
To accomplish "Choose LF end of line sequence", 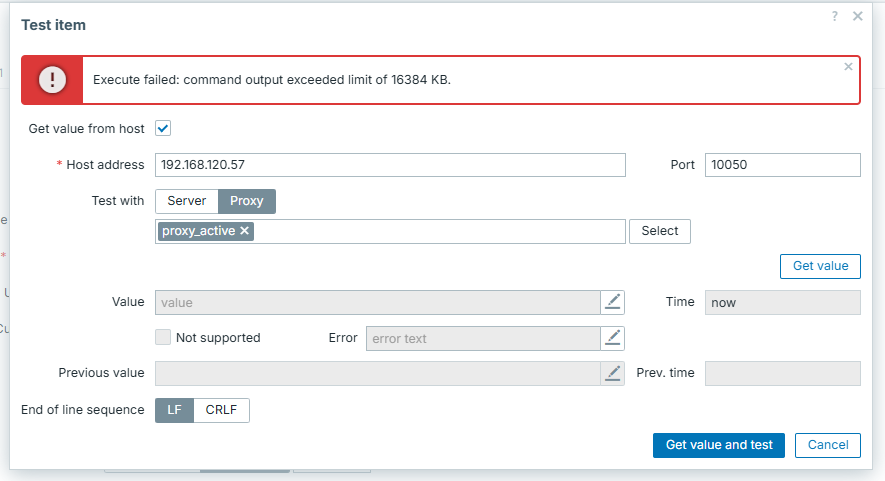I will coord(174,410).
